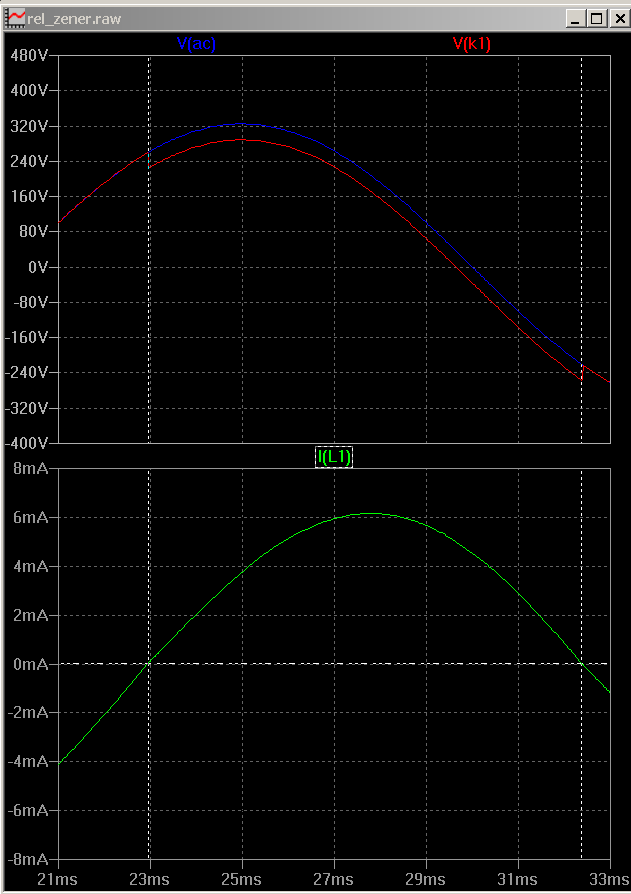
Task: Click the 4mA axis label
Action: [x=31, y=566]
